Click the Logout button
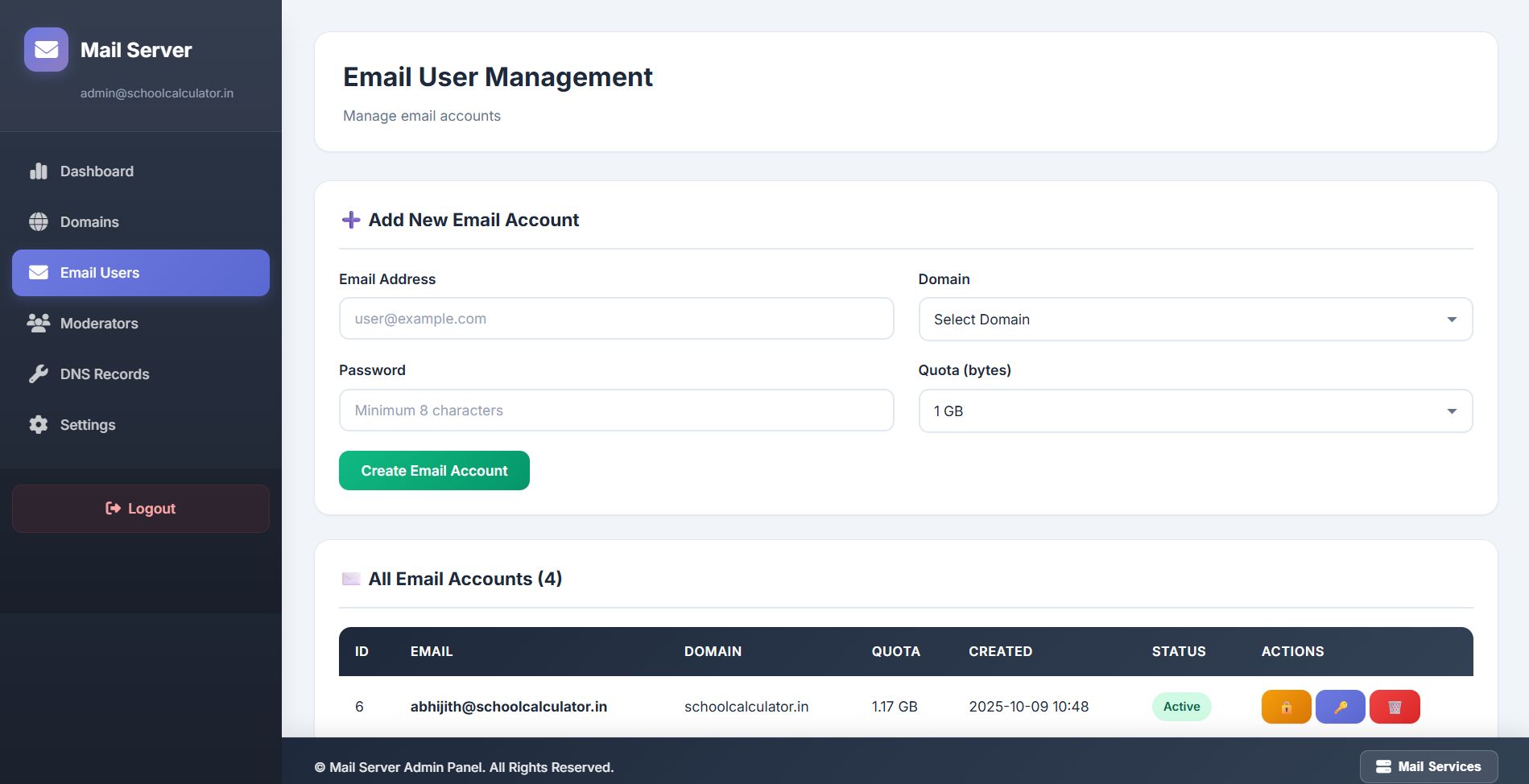This screenshot has width=1529, height=784. tap(141, 509)
